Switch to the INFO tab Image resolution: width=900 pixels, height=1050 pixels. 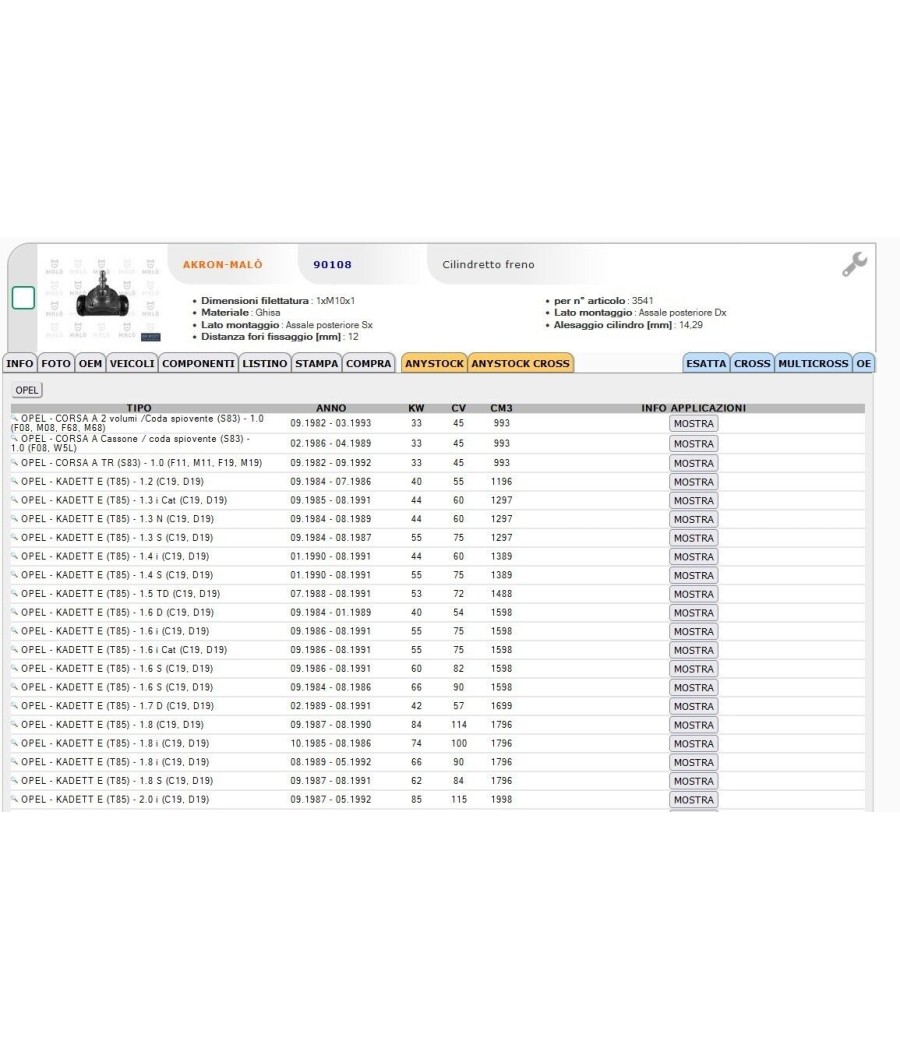click(19, 364)
